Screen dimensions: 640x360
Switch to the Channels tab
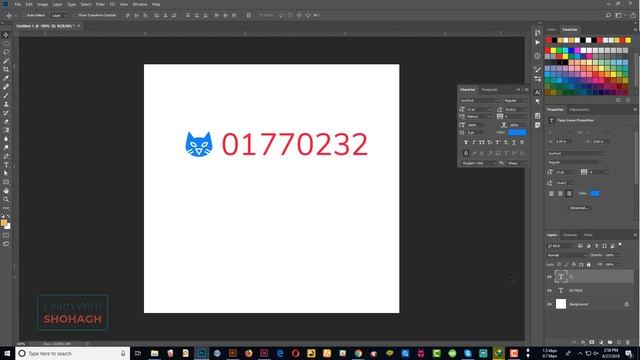(570, 235)
